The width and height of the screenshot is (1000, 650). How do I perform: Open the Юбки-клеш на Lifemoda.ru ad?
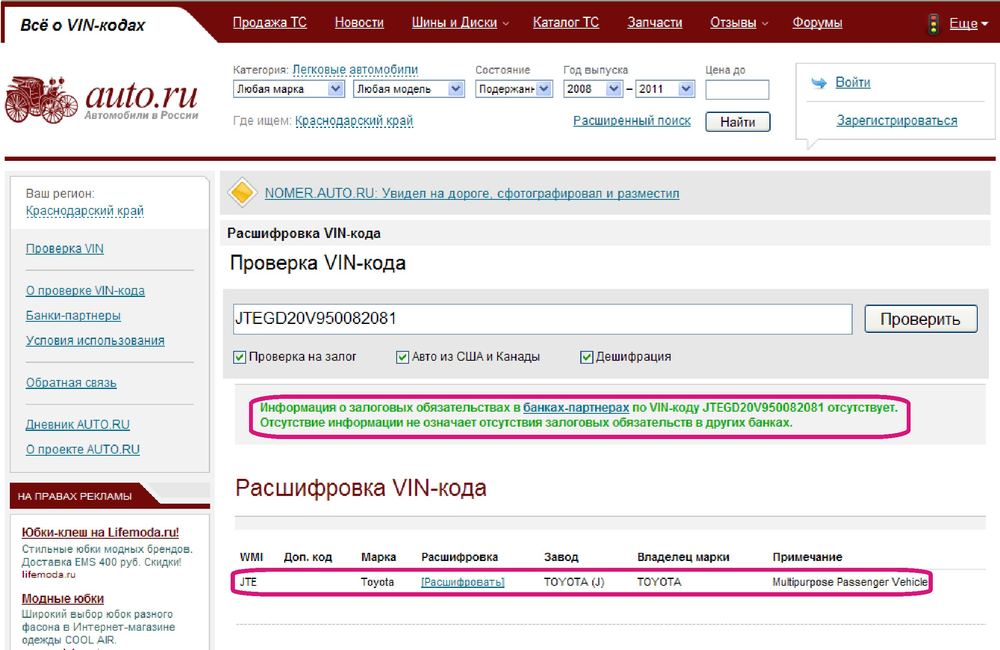click(100, 533)
